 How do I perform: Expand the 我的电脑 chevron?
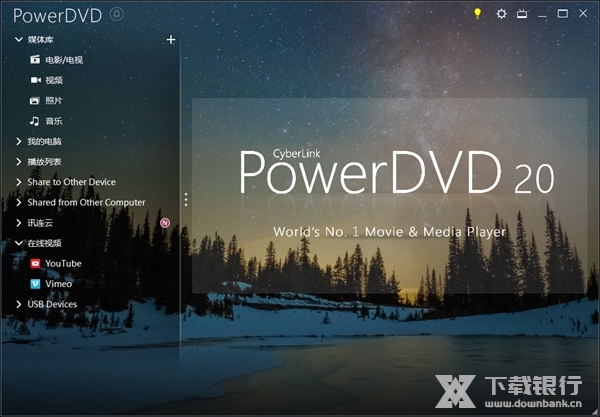tap(18, 142)
